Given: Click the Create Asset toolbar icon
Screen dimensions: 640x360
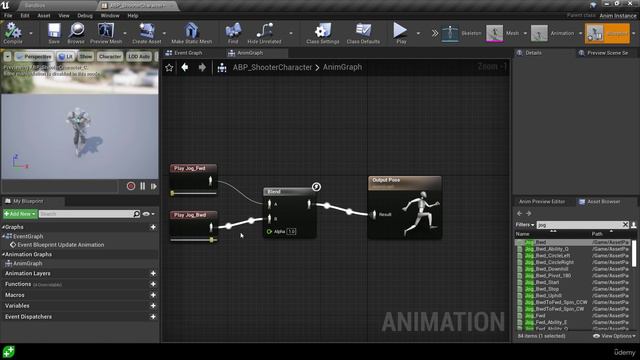Looking at the screenshot, I should tap(147, 33).
